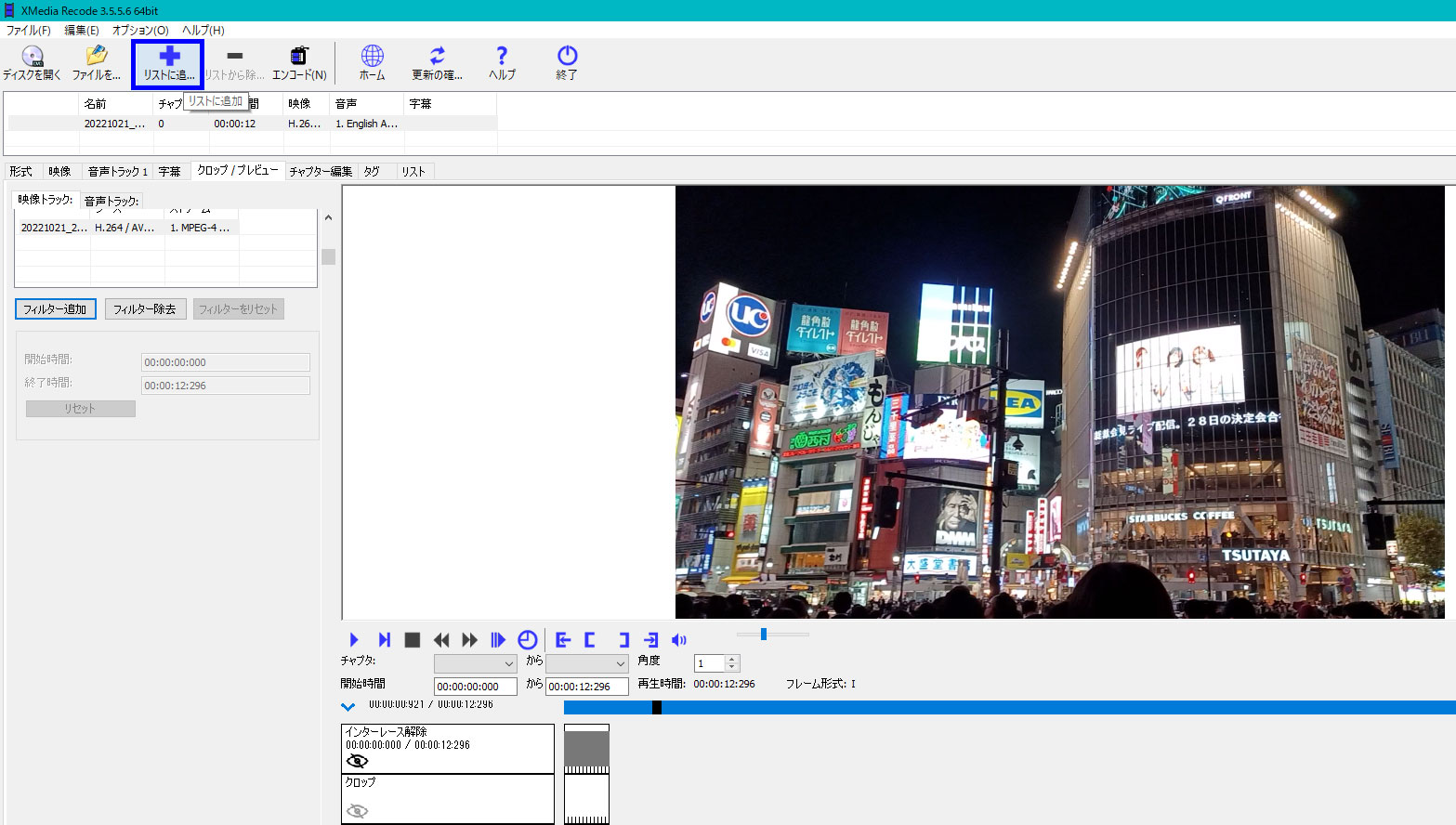
Task: Click フィルターをリセット button
Action: click(238, 309)
